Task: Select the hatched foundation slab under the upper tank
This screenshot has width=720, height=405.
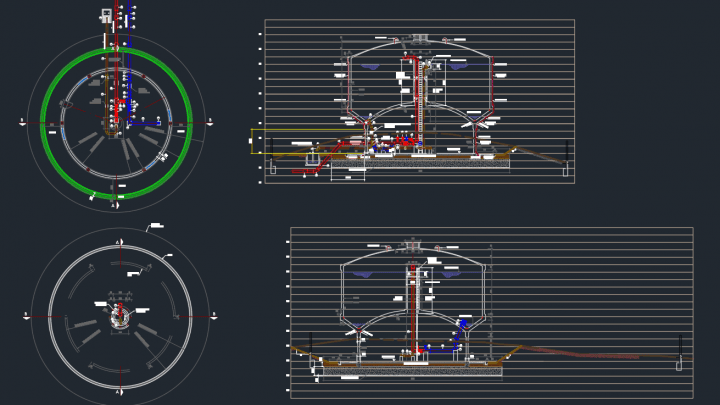Action: 420,163
